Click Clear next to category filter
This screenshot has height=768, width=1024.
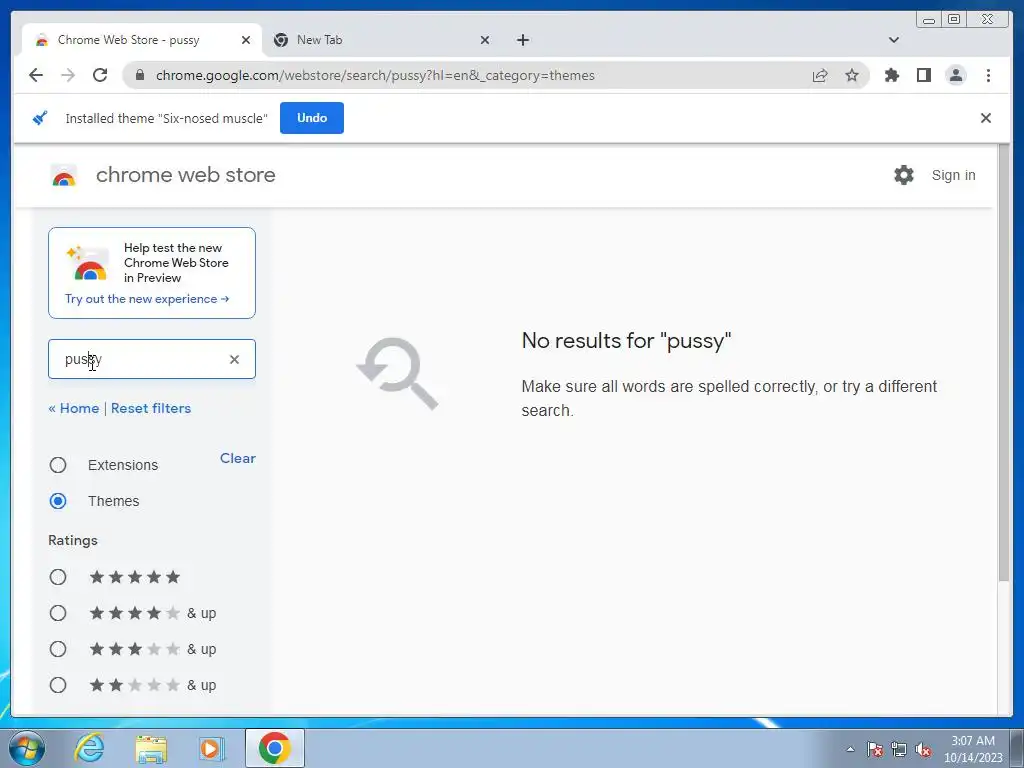[238, 458]
